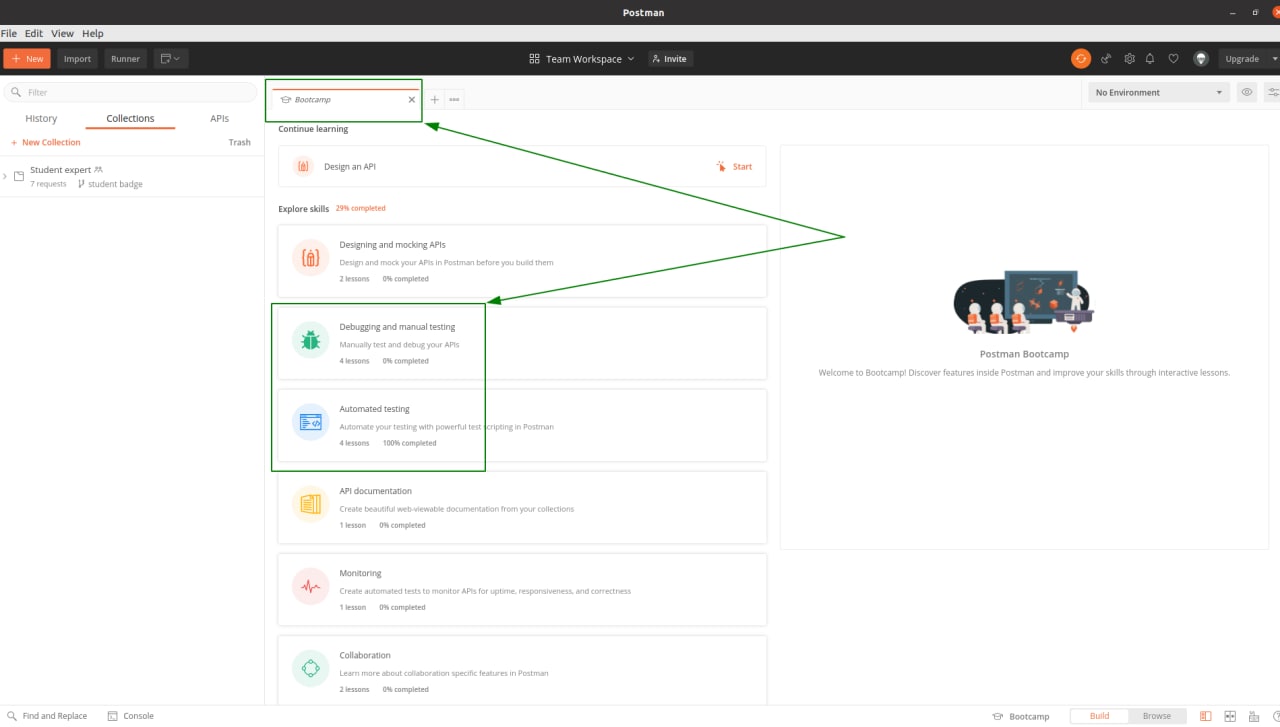Open the Monitoring skill
This screenshot has width=1280, height=727.
pos(522,589)
